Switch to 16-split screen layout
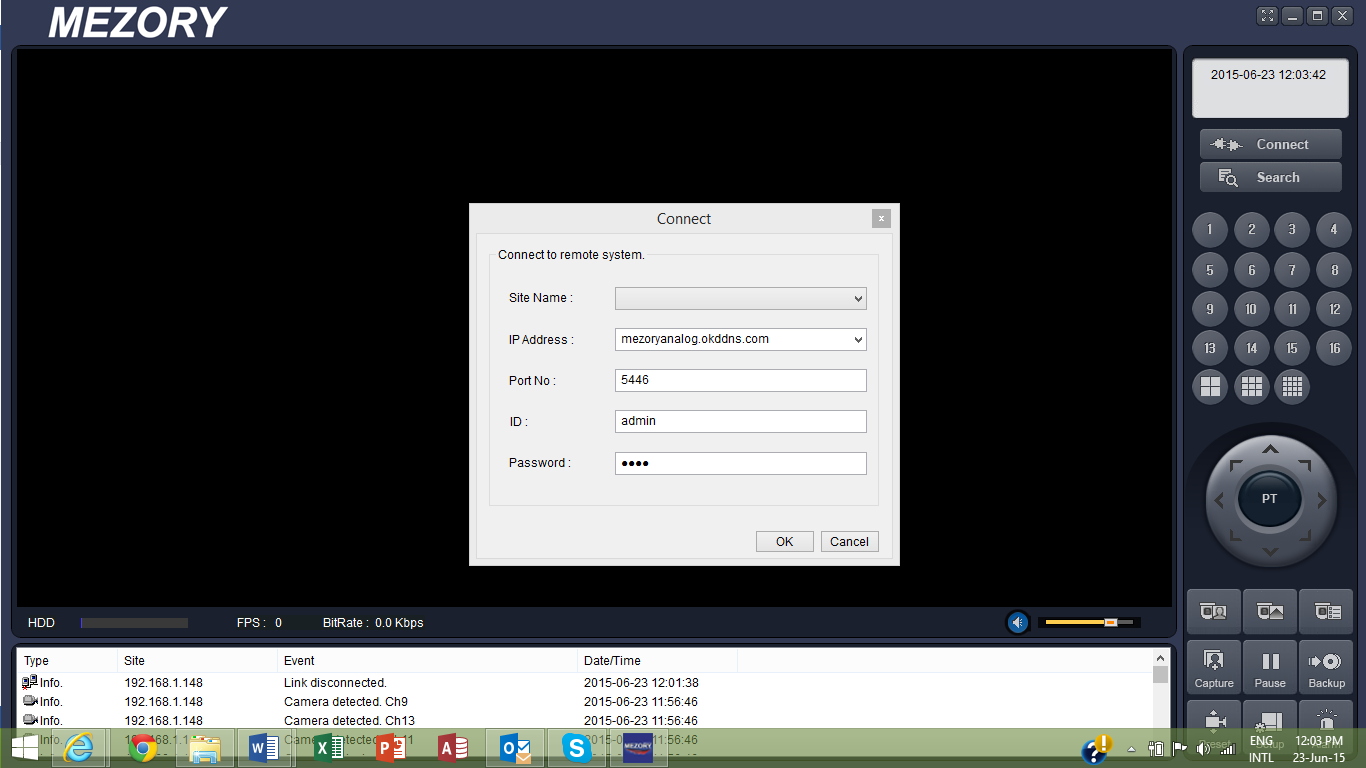This screenshot has width=1366, height=768. click(1292, 387)
